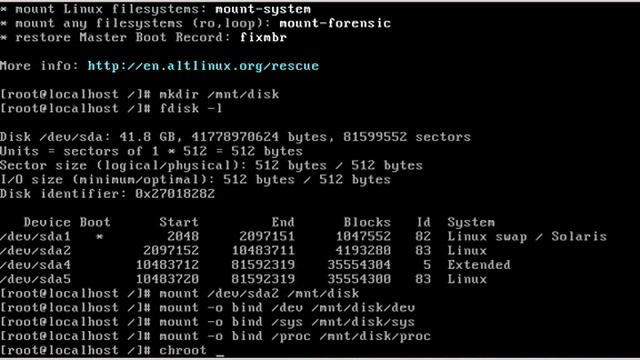
Task: Click the /dev/sda5 device entry
Action: [x=36, y=279]
